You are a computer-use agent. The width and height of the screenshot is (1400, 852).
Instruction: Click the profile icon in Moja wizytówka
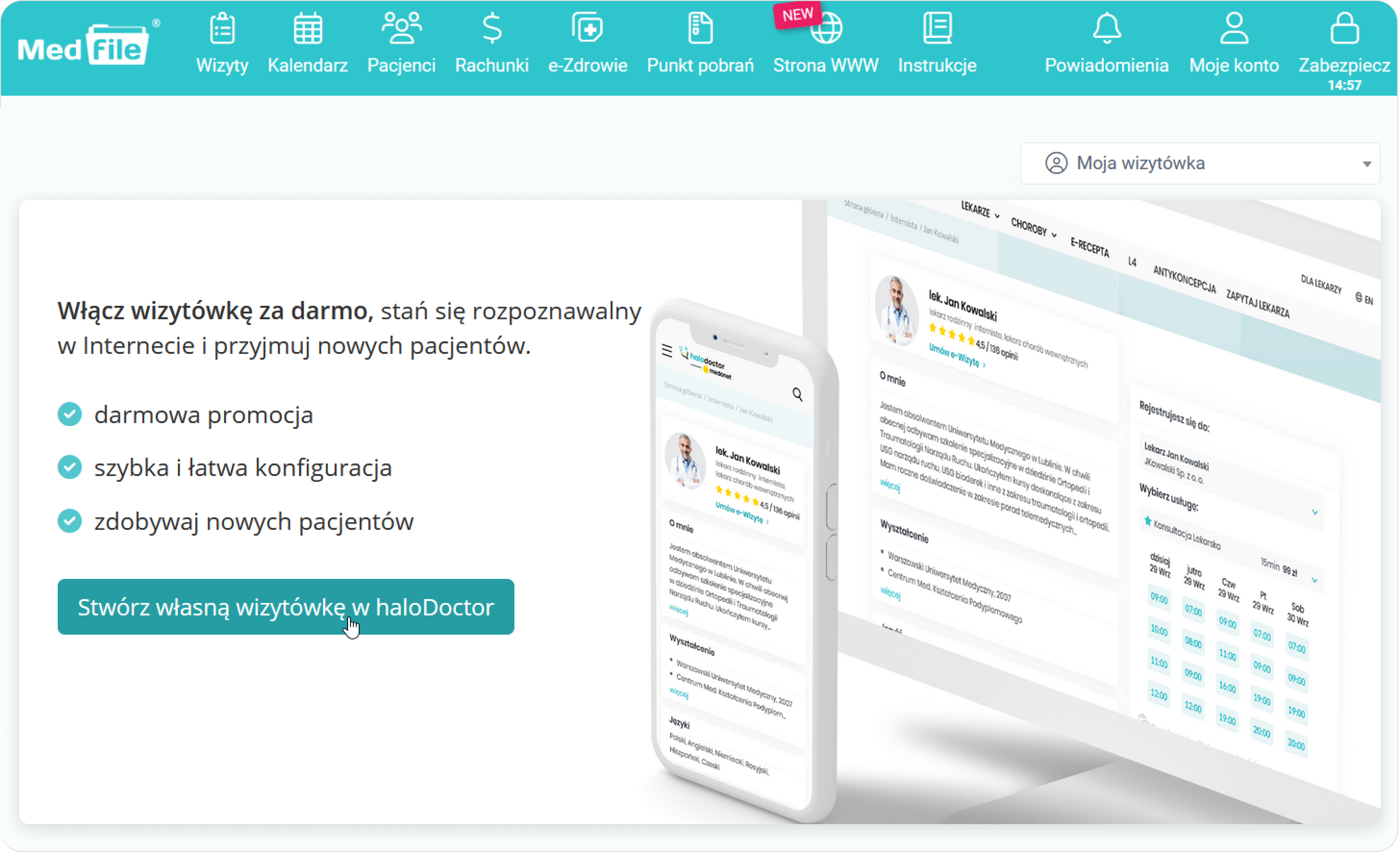click(1057, 163)
